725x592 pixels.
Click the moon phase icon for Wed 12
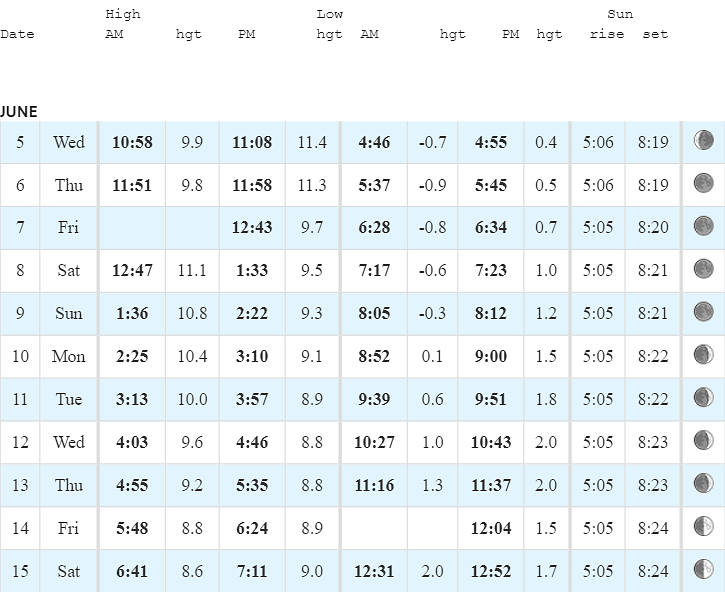703,440
